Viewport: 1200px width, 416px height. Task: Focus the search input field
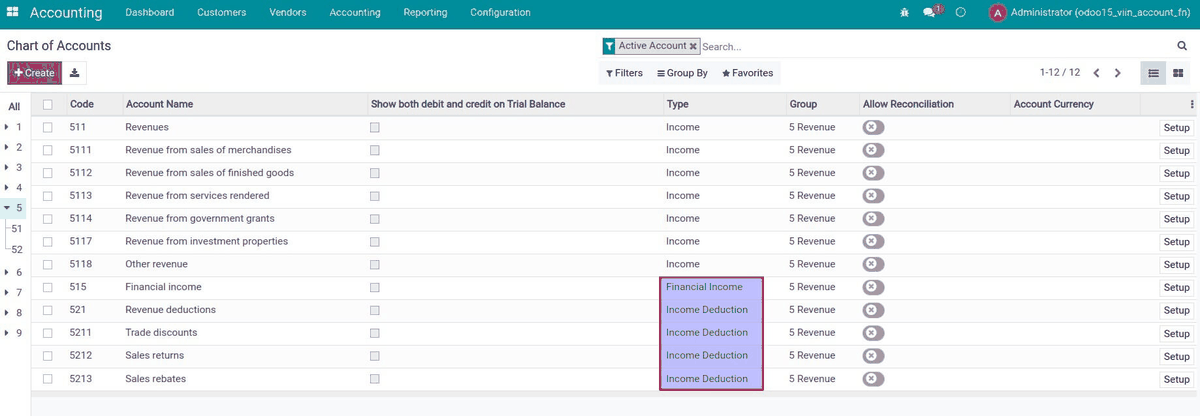point(935,46)
